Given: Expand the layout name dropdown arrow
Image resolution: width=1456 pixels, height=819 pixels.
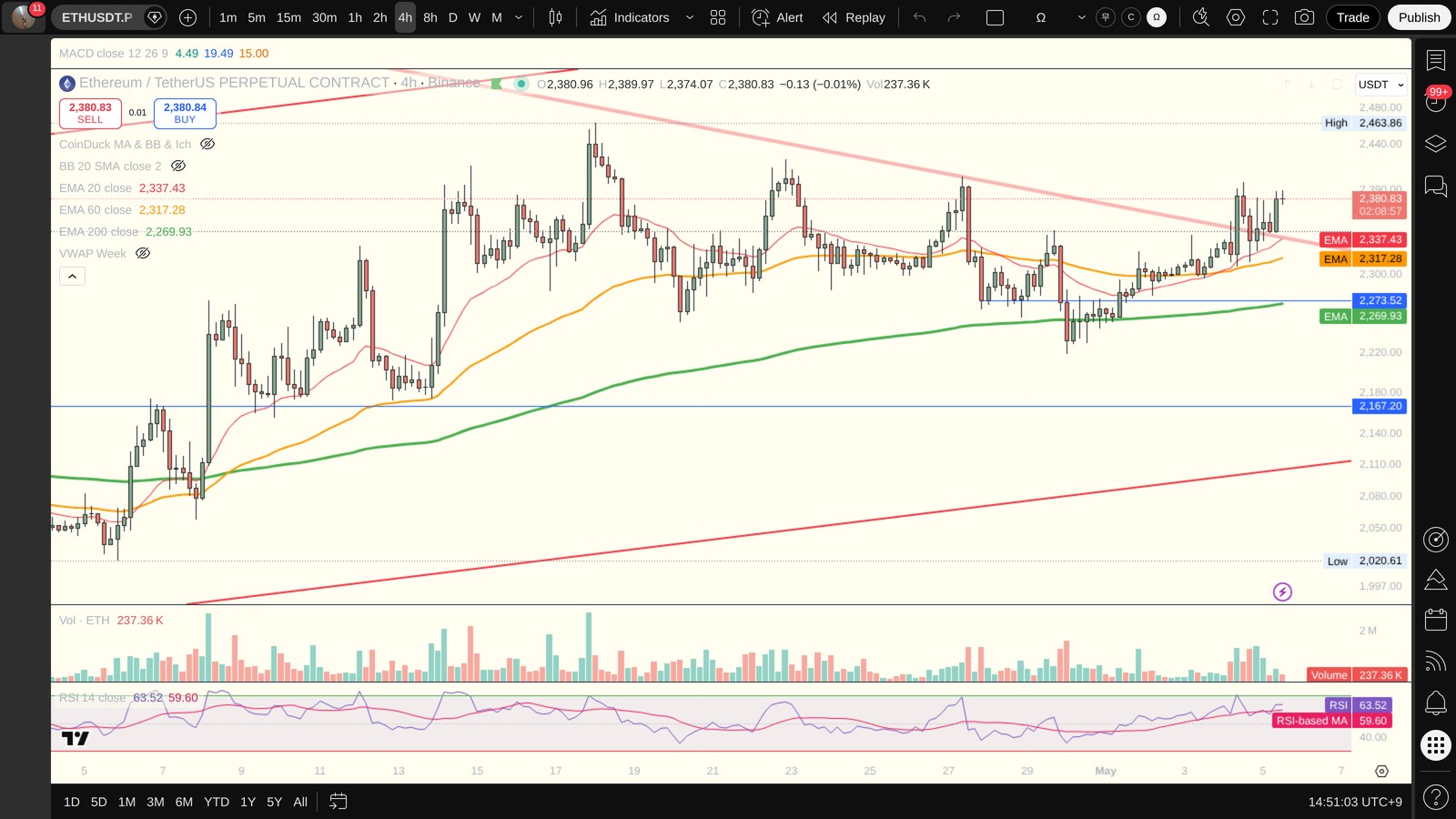Looking at the screenshot, I should point(1081,17).
